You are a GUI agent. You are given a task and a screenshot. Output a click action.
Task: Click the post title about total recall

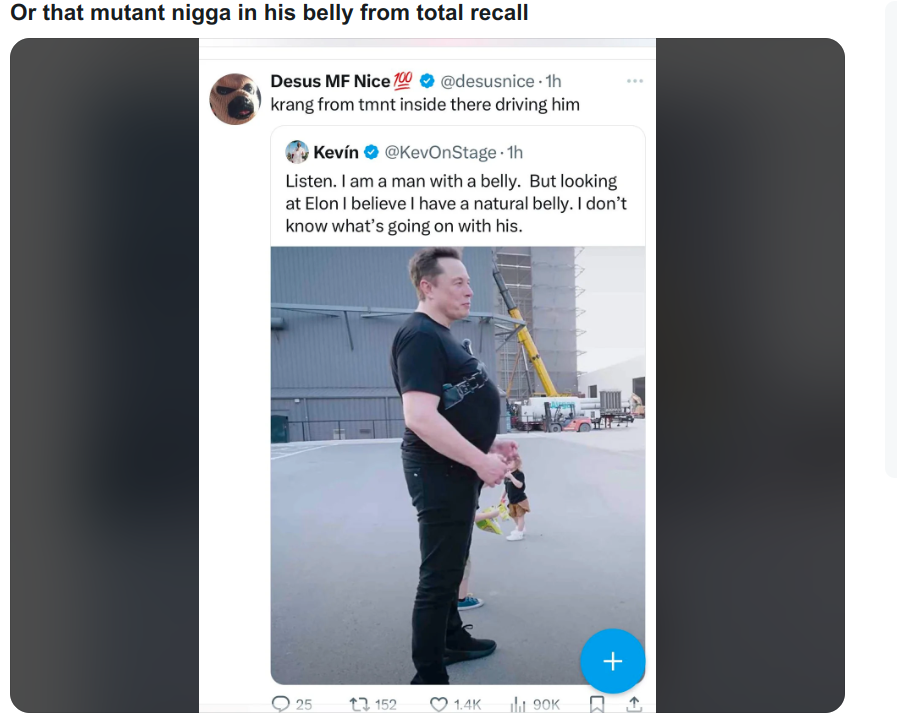pos(269,13)
